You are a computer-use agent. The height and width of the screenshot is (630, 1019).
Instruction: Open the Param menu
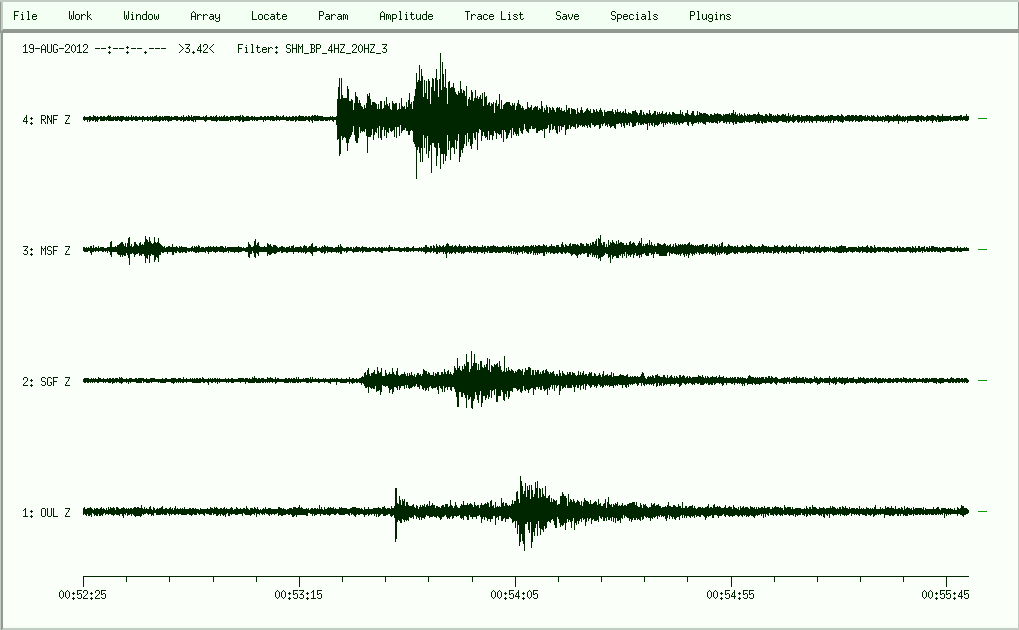tap(333, 16)
